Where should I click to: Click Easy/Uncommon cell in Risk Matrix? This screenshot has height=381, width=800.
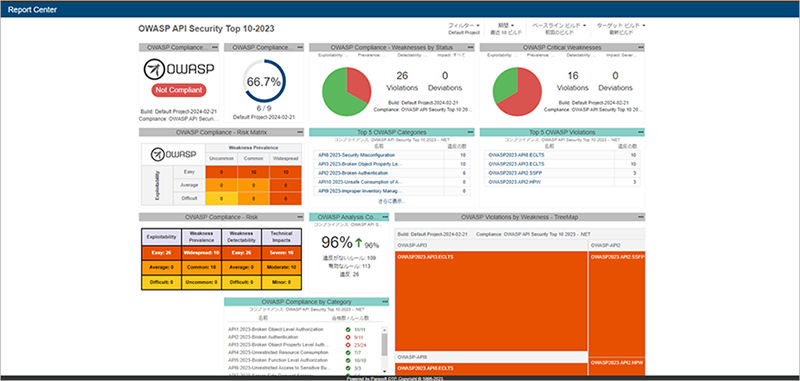click(x=221, y=172)
